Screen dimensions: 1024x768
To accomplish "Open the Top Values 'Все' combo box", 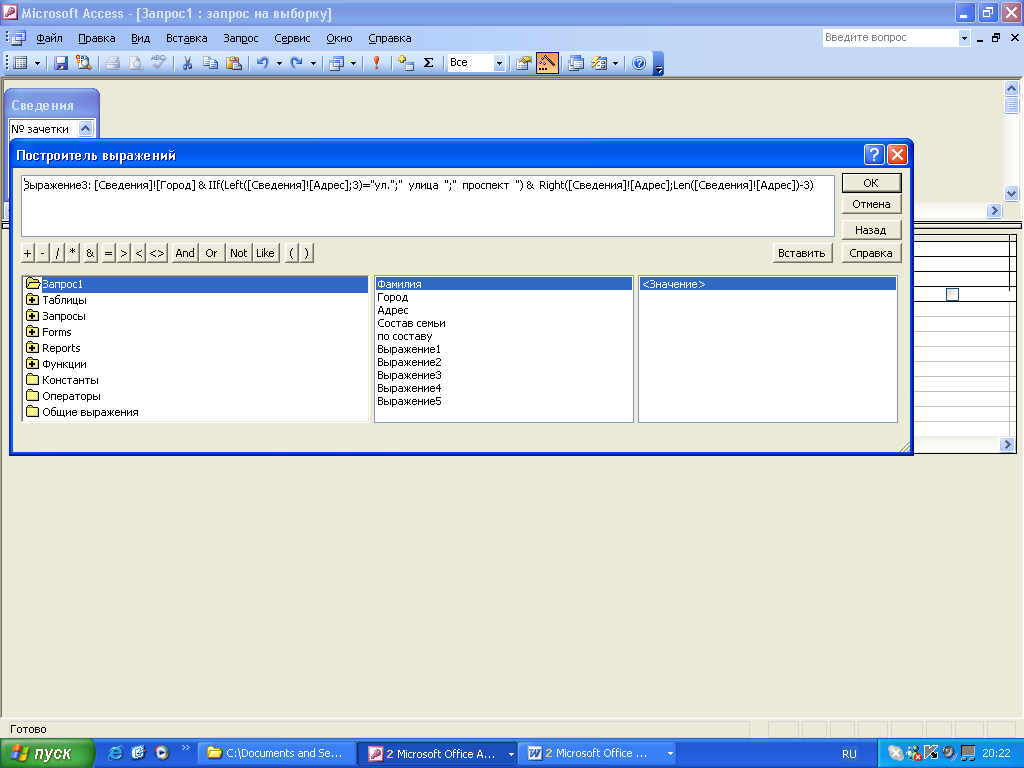I will (x=499, y=63).
